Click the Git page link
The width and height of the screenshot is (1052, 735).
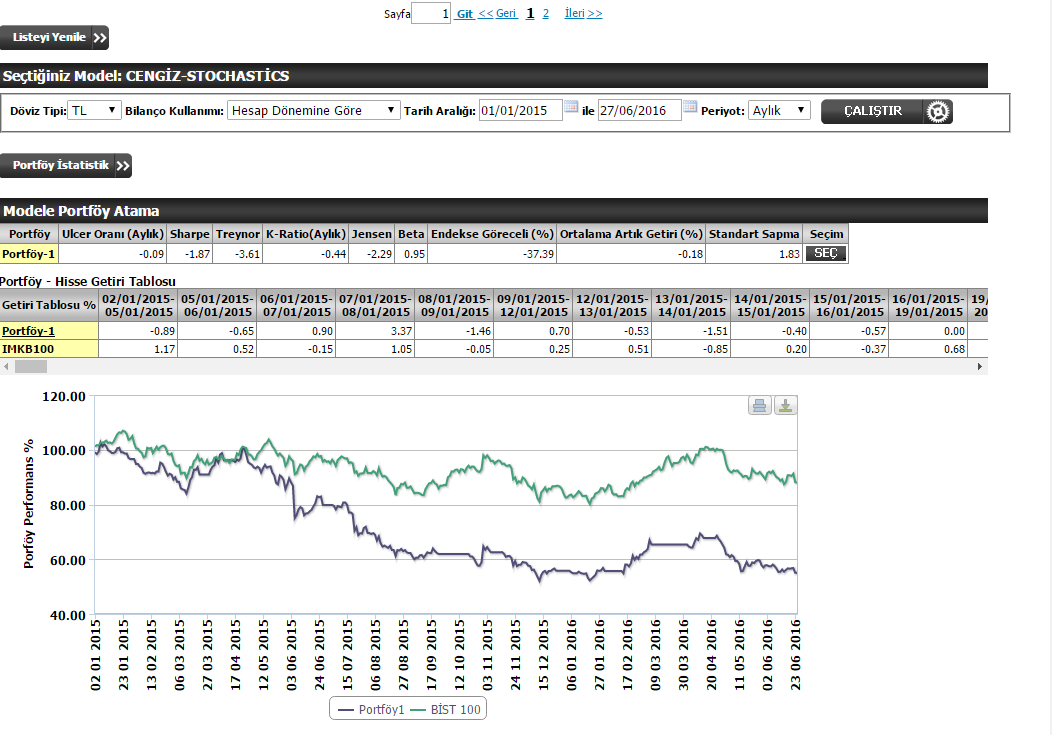point(465,13)
